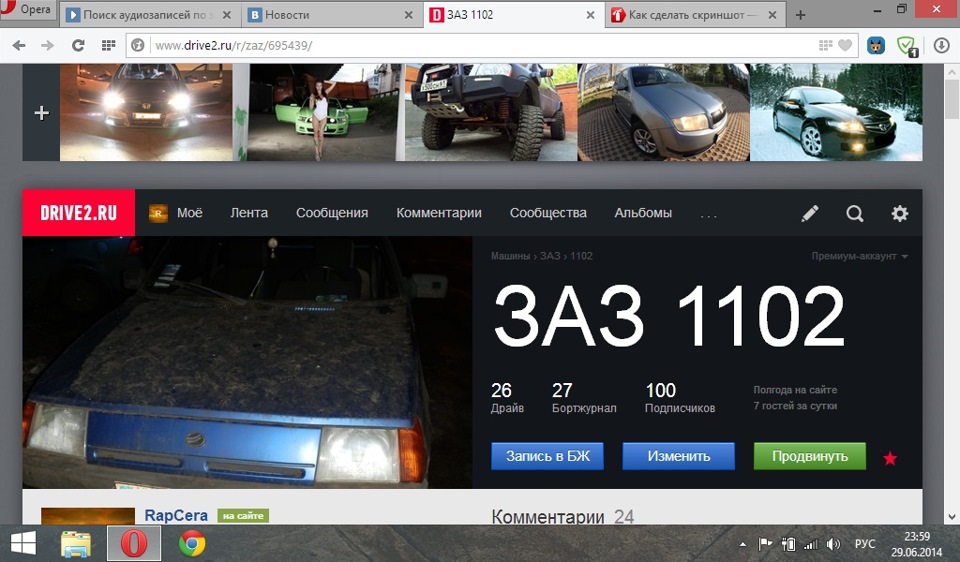This screenshot has width=960, height=562.
Task: Switch the РУС input language
Action: [864, 544]
